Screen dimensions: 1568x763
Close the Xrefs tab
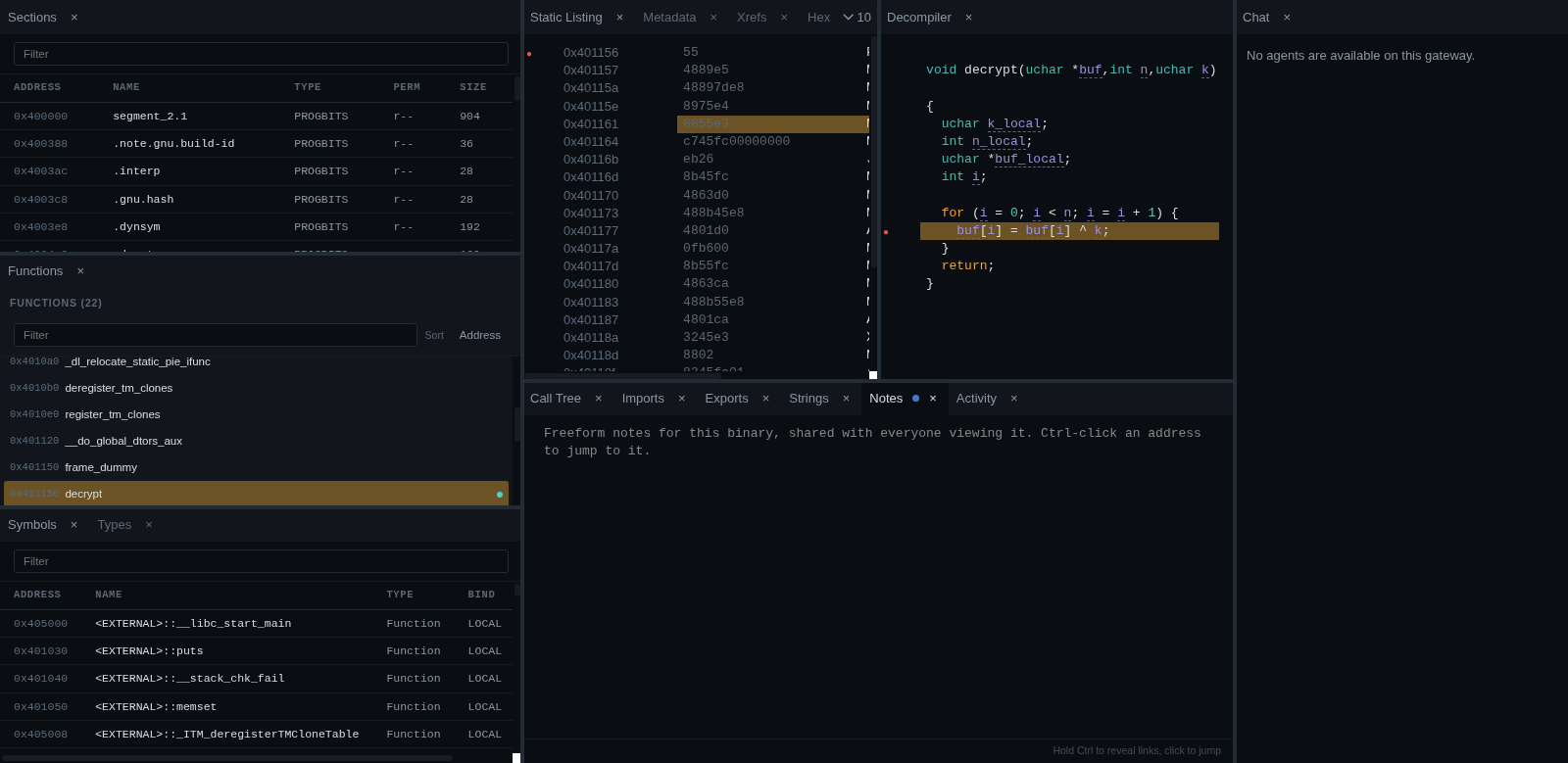point(784,18)
